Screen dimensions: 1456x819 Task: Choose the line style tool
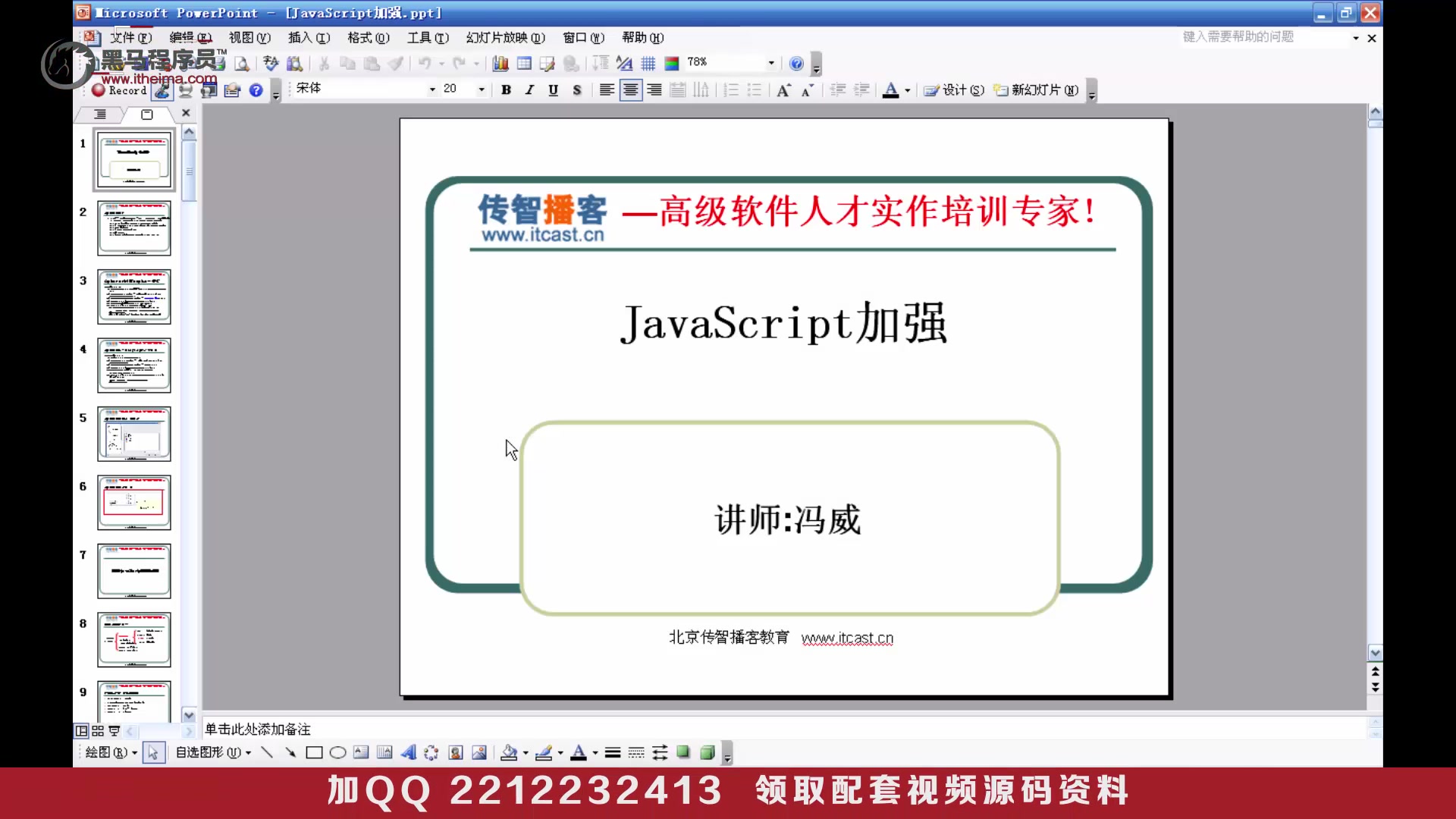pyautogui.click(x=613, y=752)
